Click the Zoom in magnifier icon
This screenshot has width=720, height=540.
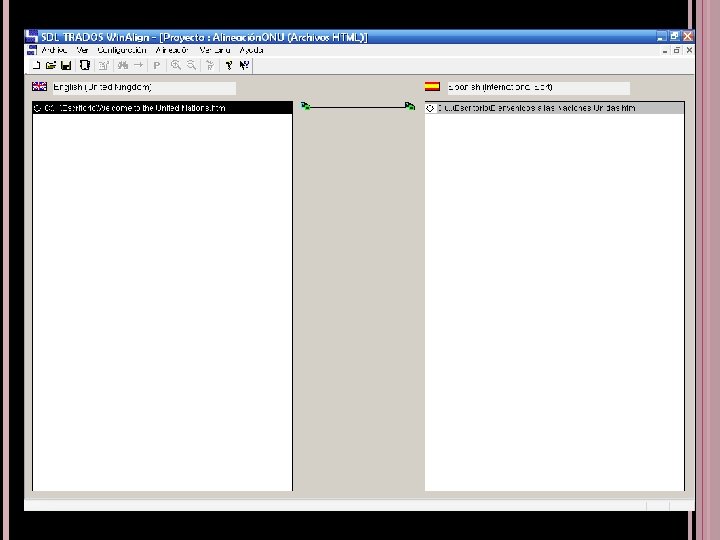(175, 65)
